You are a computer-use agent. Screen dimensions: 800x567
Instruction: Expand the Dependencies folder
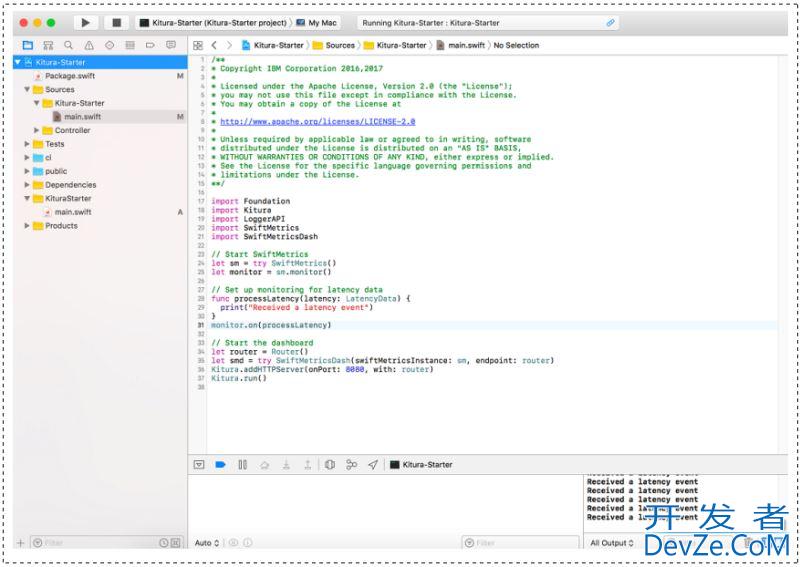tap(27, 185)
